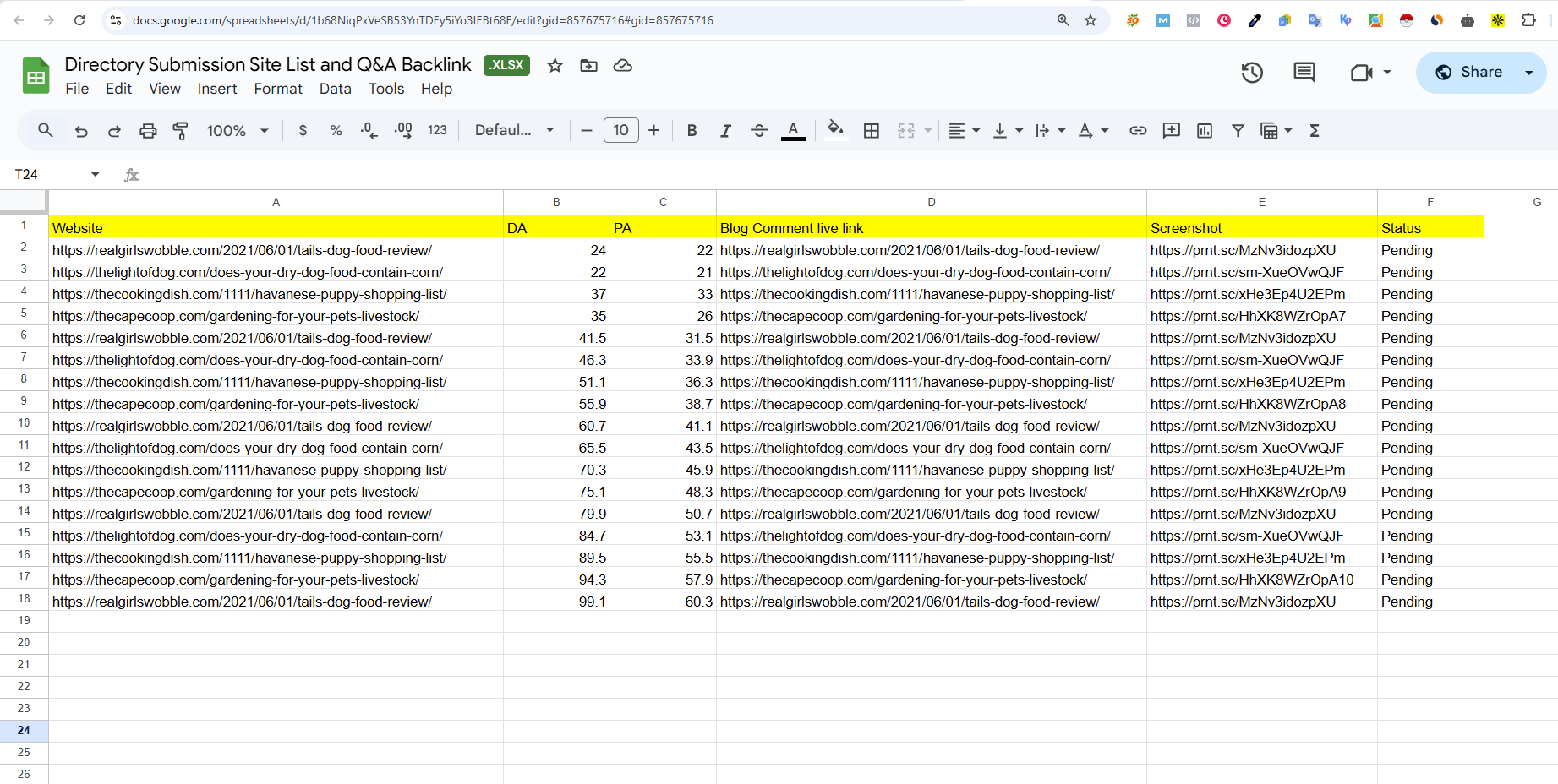Open fill color bucket picker
Screen dimensions: 1558x784
(x=835, y=129)
